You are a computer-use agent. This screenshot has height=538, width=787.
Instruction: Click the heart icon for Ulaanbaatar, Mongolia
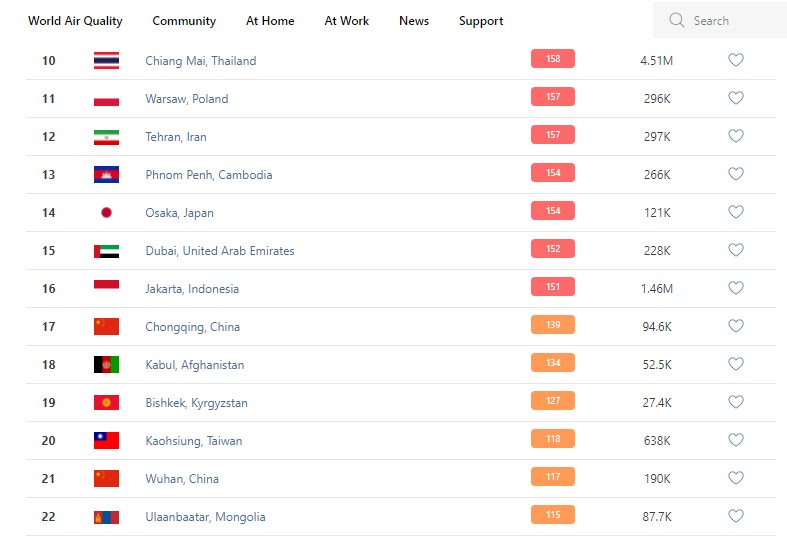[x=736, y=516]
